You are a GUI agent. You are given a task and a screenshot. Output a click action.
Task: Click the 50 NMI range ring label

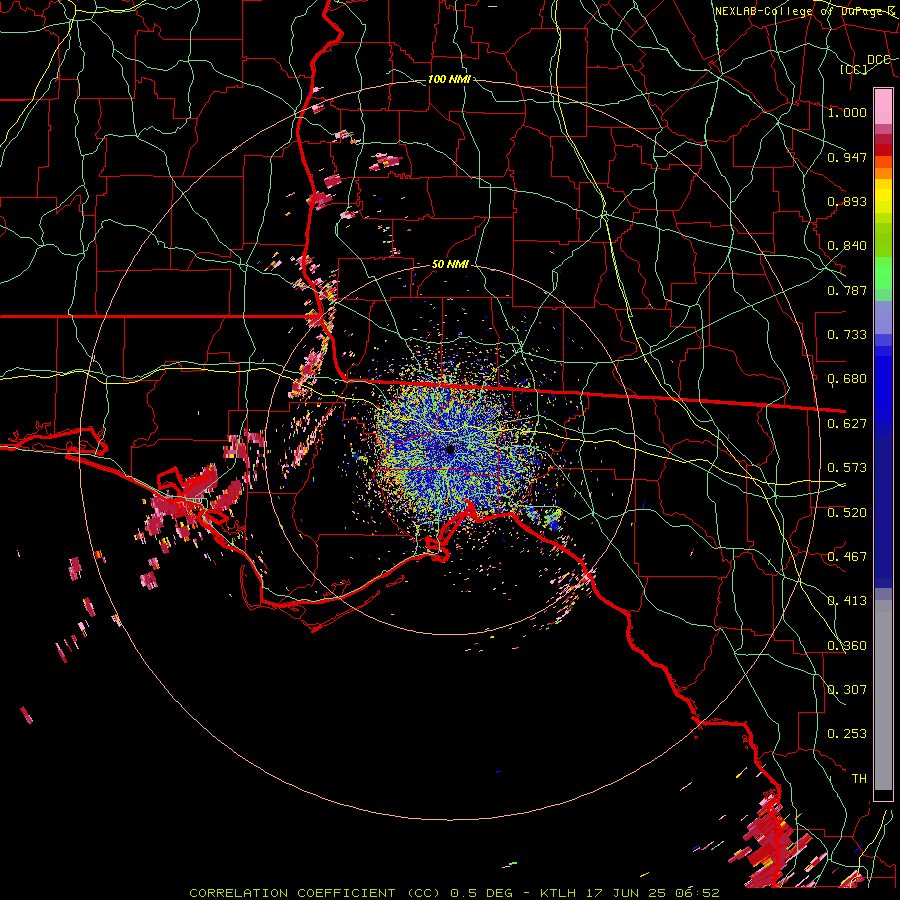pos(450,265)
